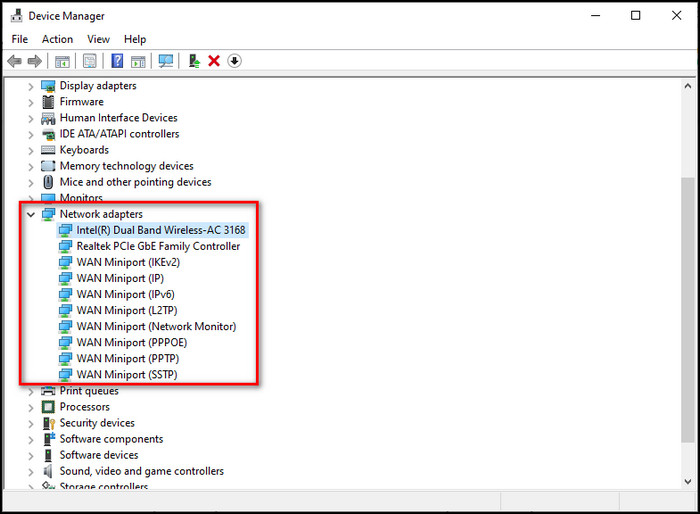Maximize the Device Manager window

636,16
